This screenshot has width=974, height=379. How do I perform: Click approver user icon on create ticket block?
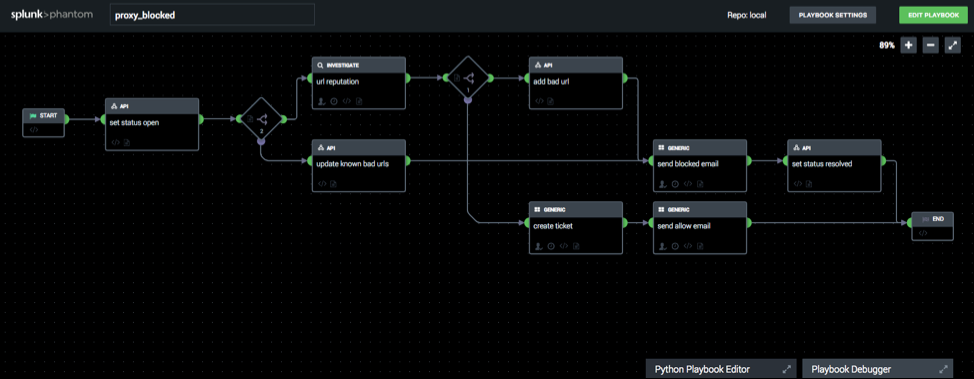click(539, 246)
